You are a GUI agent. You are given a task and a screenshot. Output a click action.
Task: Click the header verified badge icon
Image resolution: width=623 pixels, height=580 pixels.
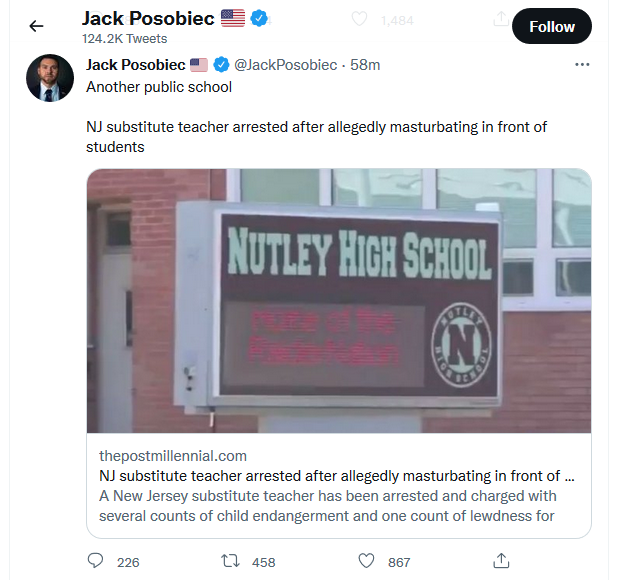click(259, 18)
